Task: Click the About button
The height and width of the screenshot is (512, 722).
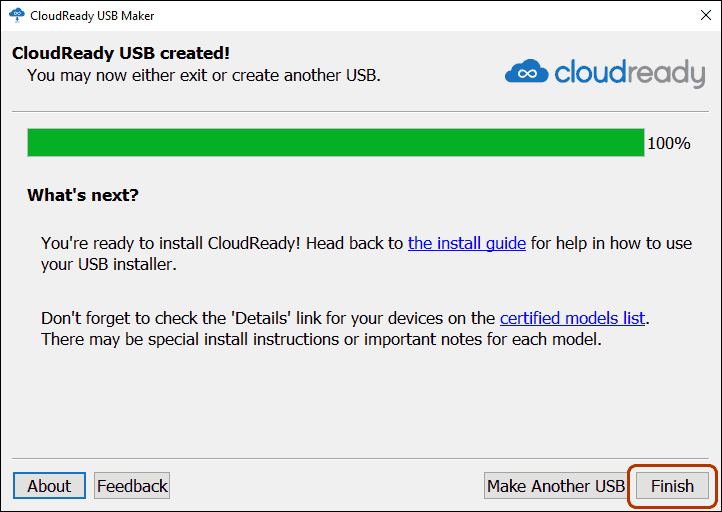Action: (x=49, y=486)
